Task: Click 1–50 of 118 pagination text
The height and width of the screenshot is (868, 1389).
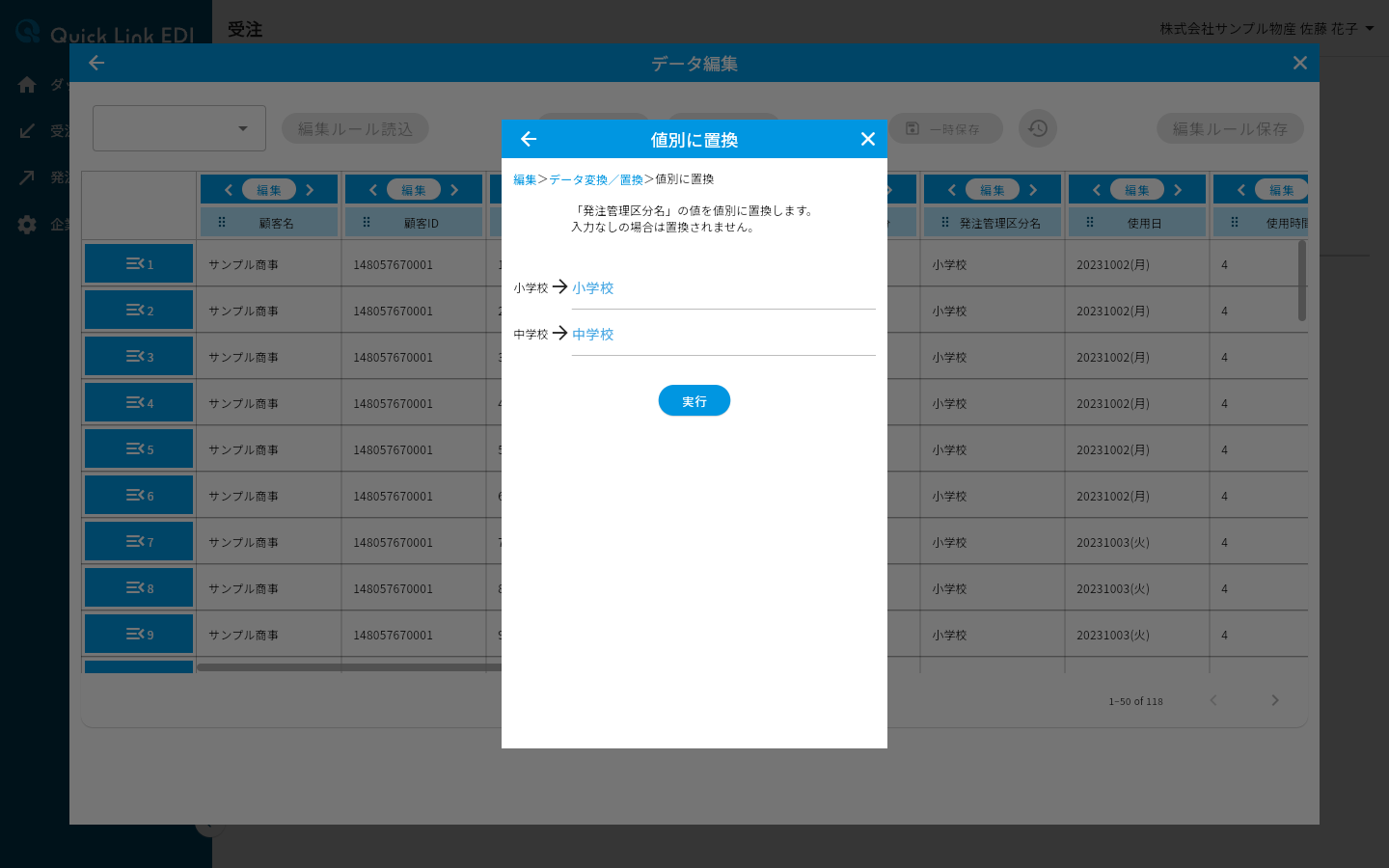Action: coord(1135,701)
